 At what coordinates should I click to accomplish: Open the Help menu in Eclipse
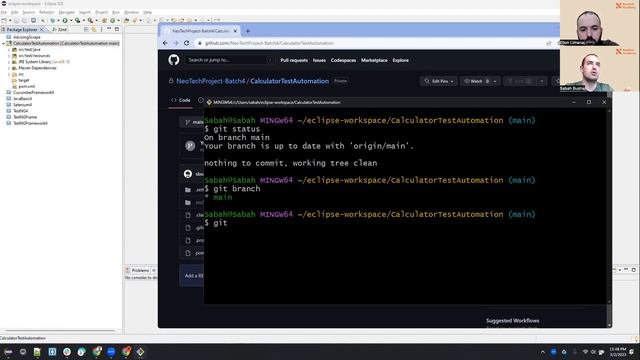[147, 13]
